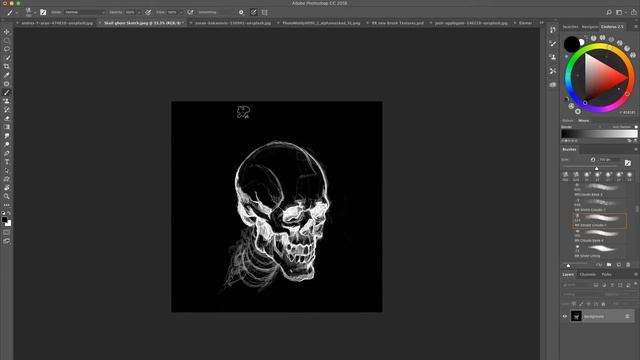
Task: Select the Crop tool
Action: click(7, 66)
